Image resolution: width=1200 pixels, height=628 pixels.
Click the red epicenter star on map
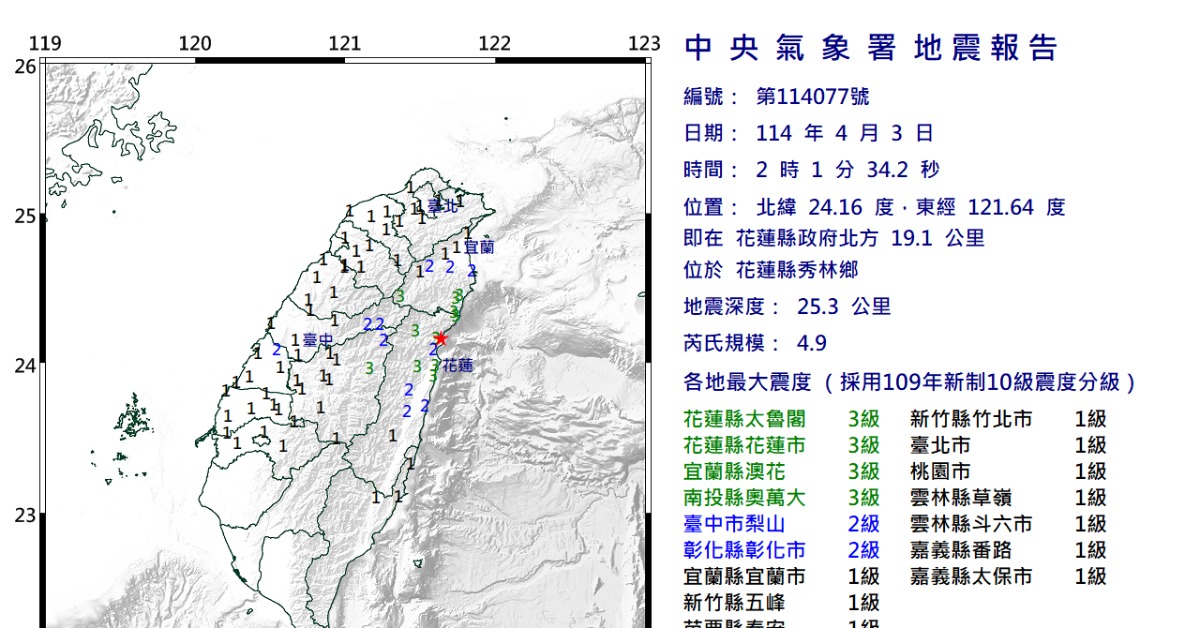pyautogui.click(x=440, y=338)
